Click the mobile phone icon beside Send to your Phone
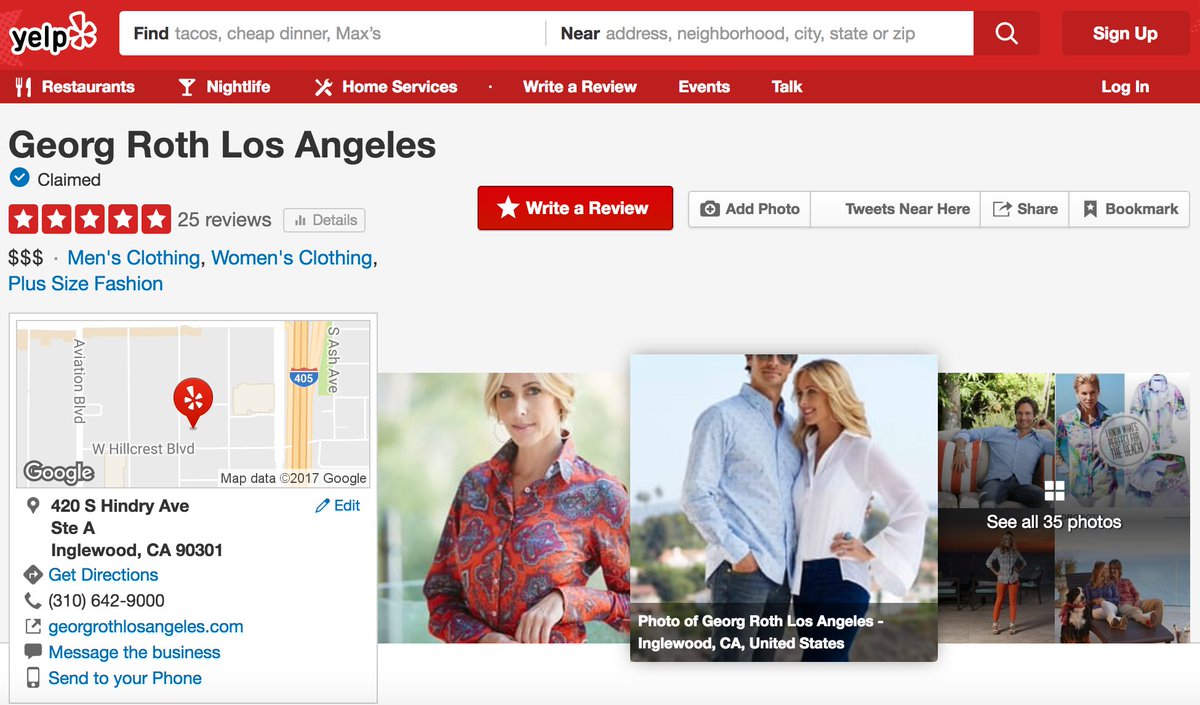This screenshot has width=1200, height=705. [x=33, y=678]
